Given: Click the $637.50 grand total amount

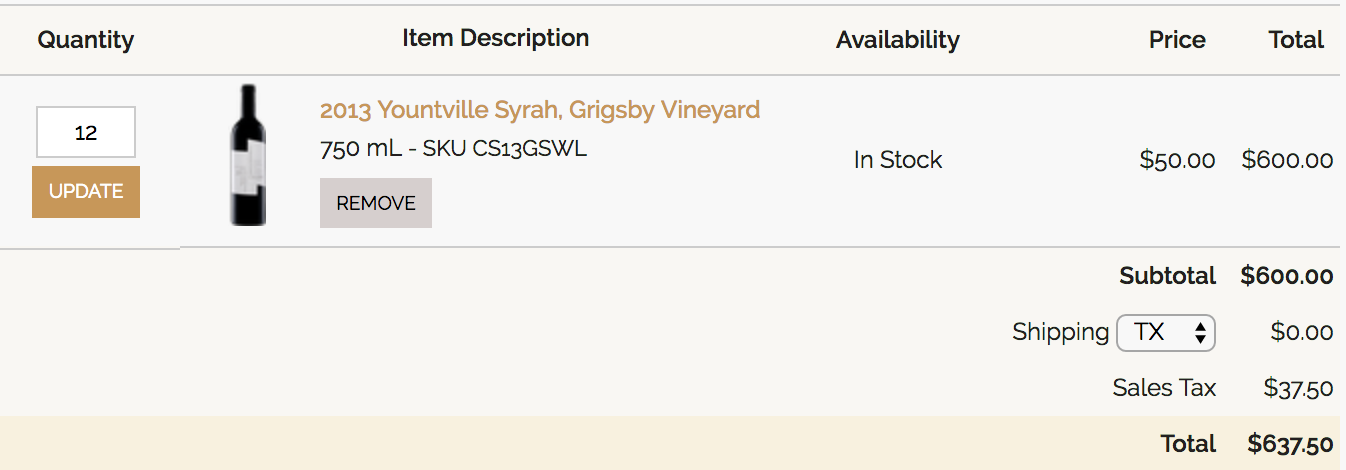Looking at the screenshot, I should tap(1290, 444).
